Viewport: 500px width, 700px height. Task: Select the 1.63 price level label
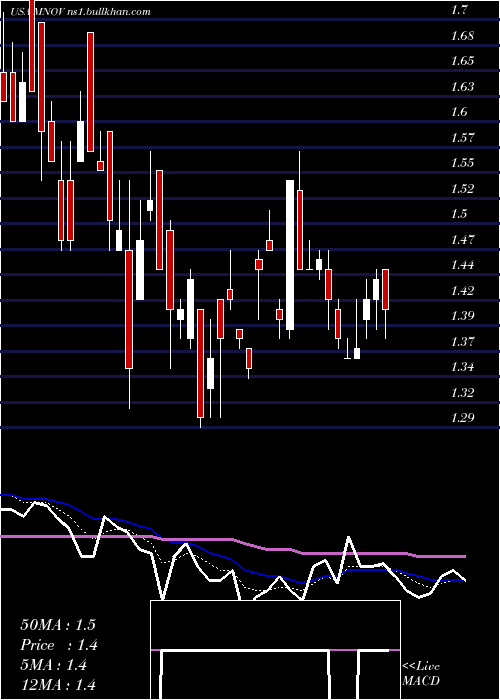coord(463,87)
